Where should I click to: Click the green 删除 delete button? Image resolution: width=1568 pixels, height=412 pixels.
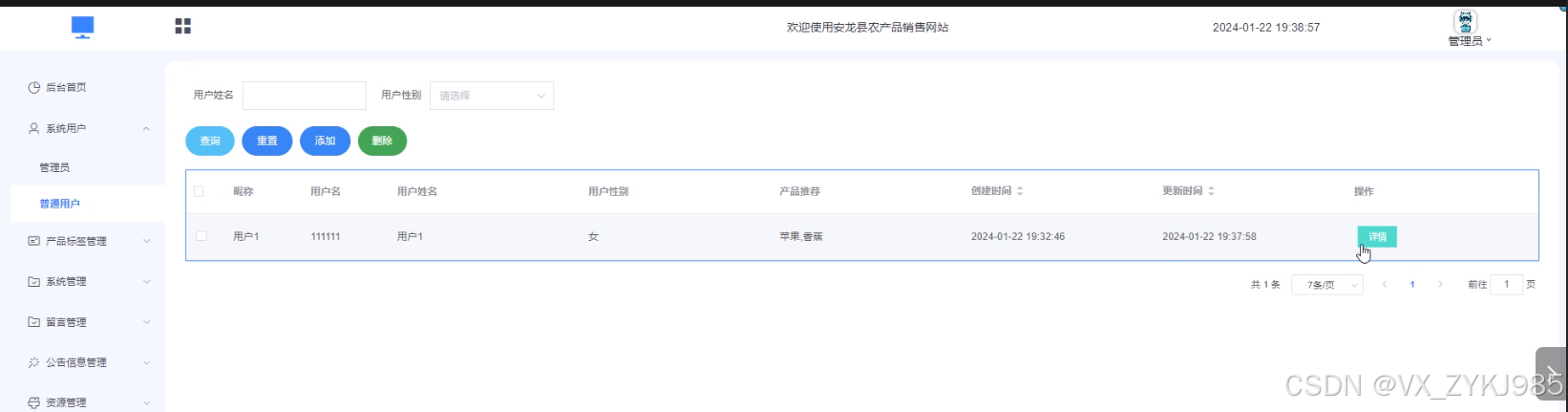[x=382, y=141]
